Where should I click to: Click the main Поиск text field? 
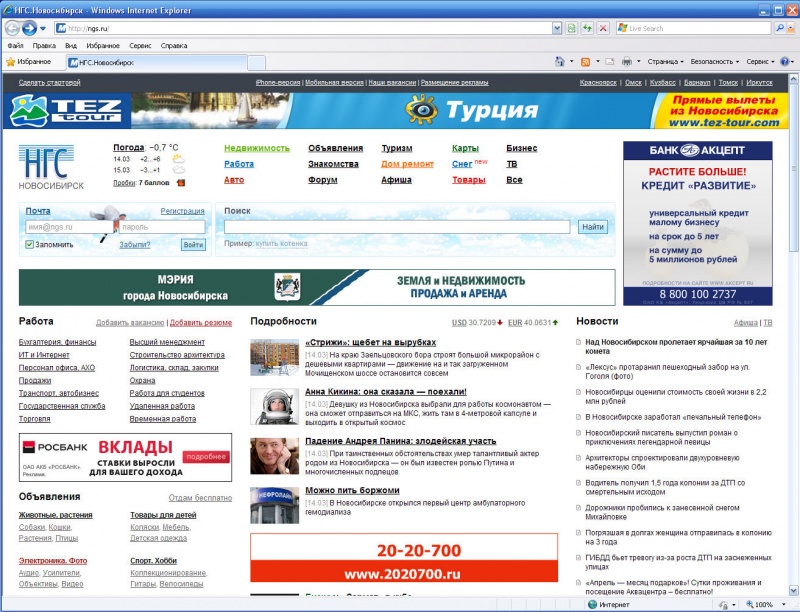[x=397, y=227]
